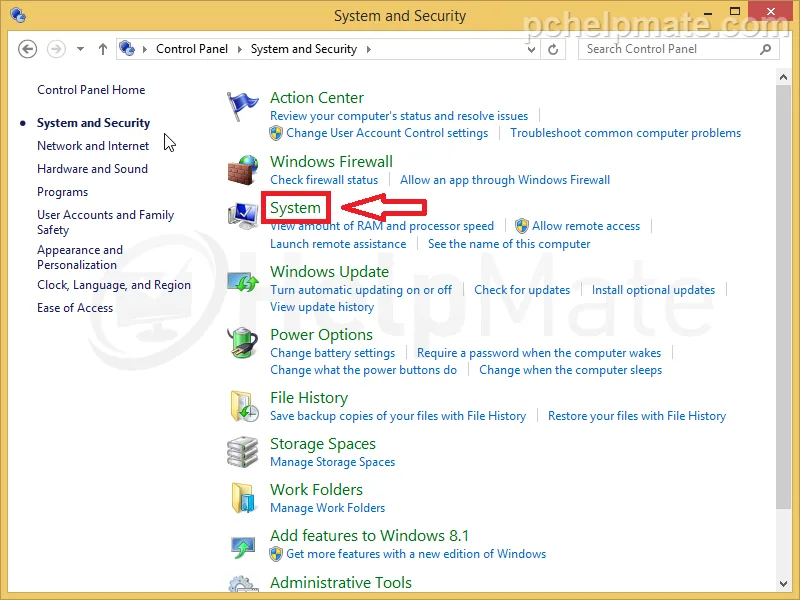Open the Work Folders heading
The image size is (800, 600).
coord(316,490)
